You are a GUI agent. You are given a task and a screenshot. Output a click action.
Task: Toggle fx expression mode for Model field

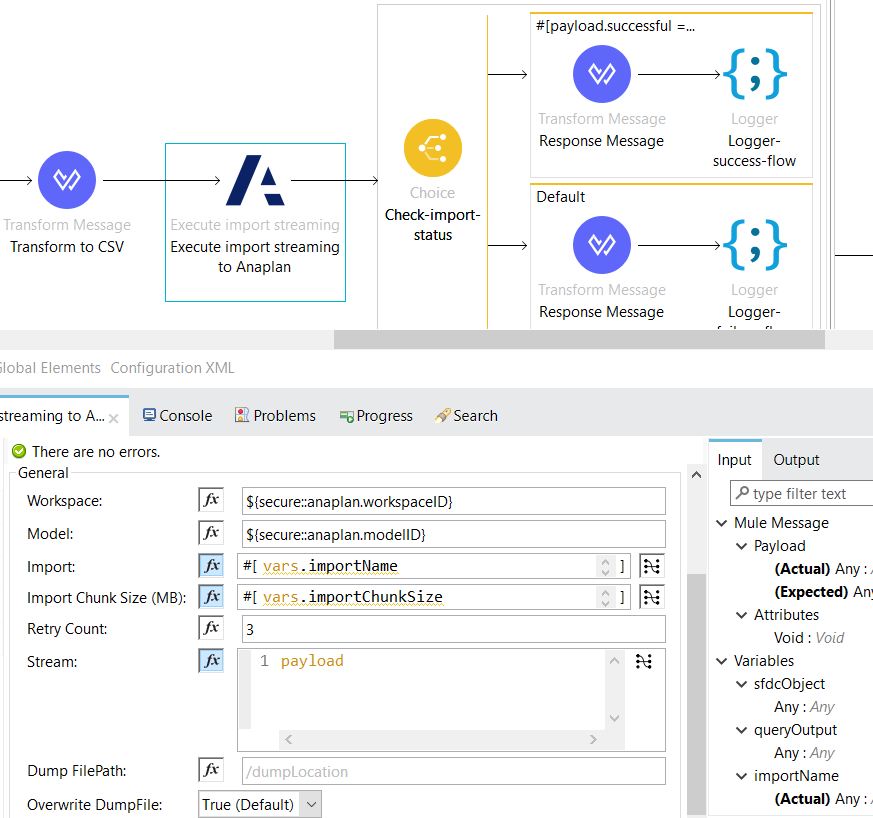(x=211, y=533)
